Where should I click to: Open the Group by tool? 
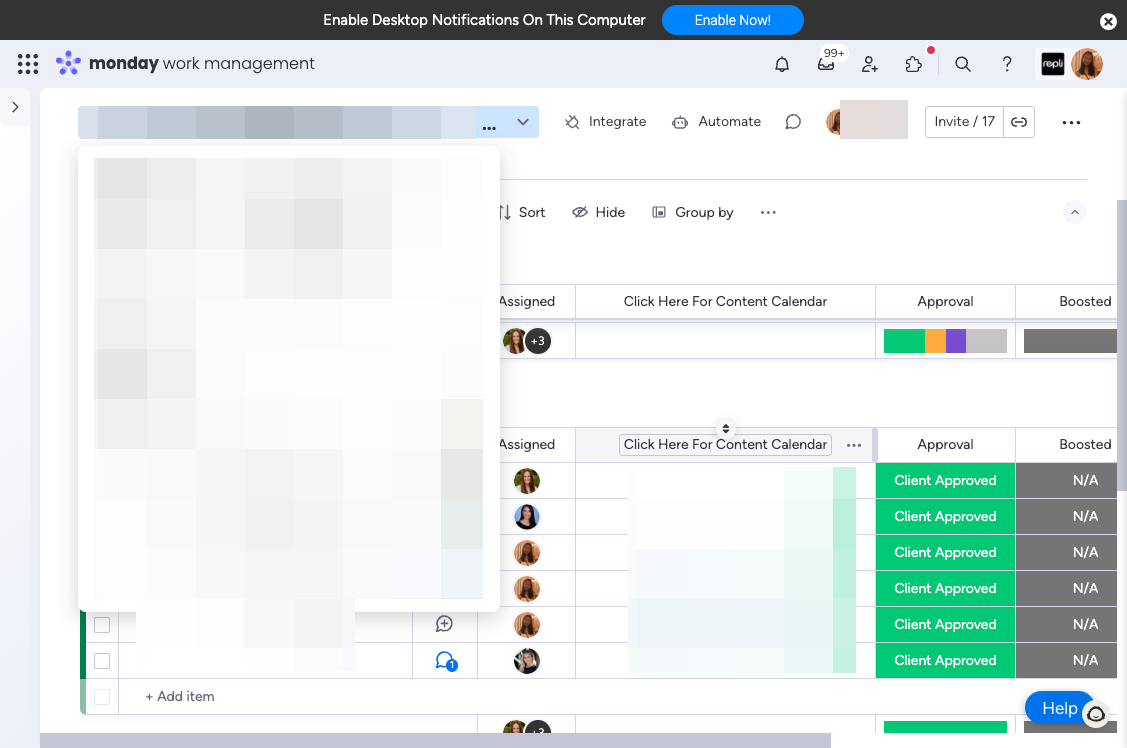[x=693, y=212]
